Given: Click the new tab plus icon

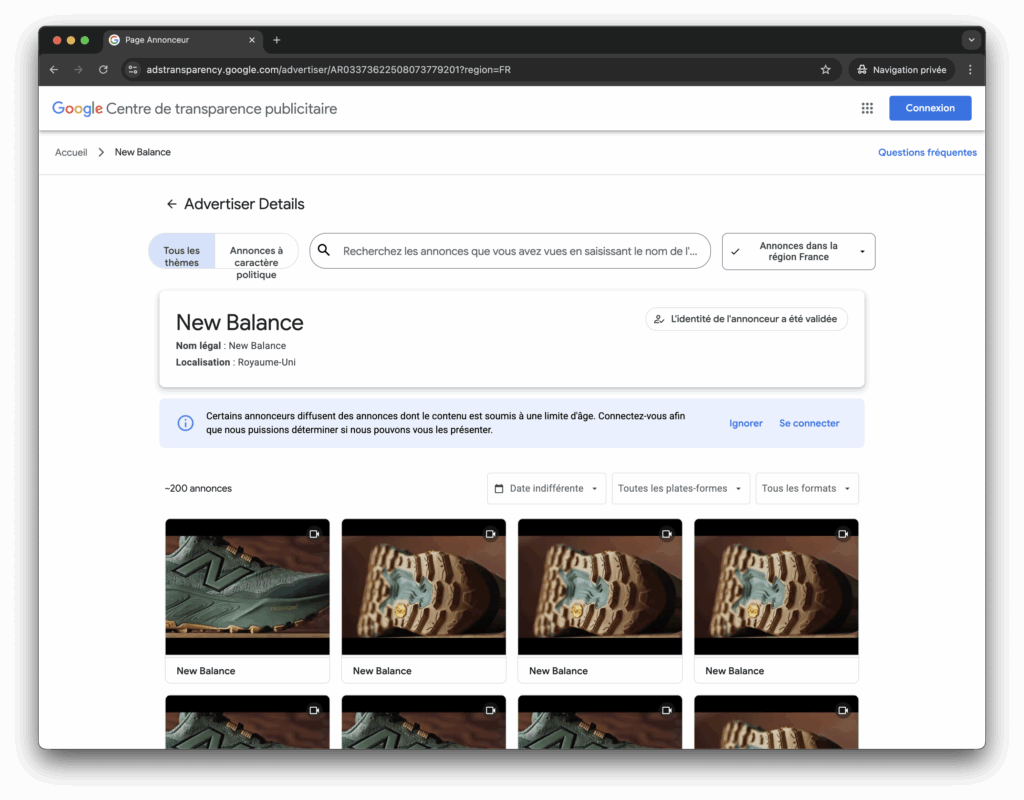Looking at the screenshot, I should pos(277,40).
